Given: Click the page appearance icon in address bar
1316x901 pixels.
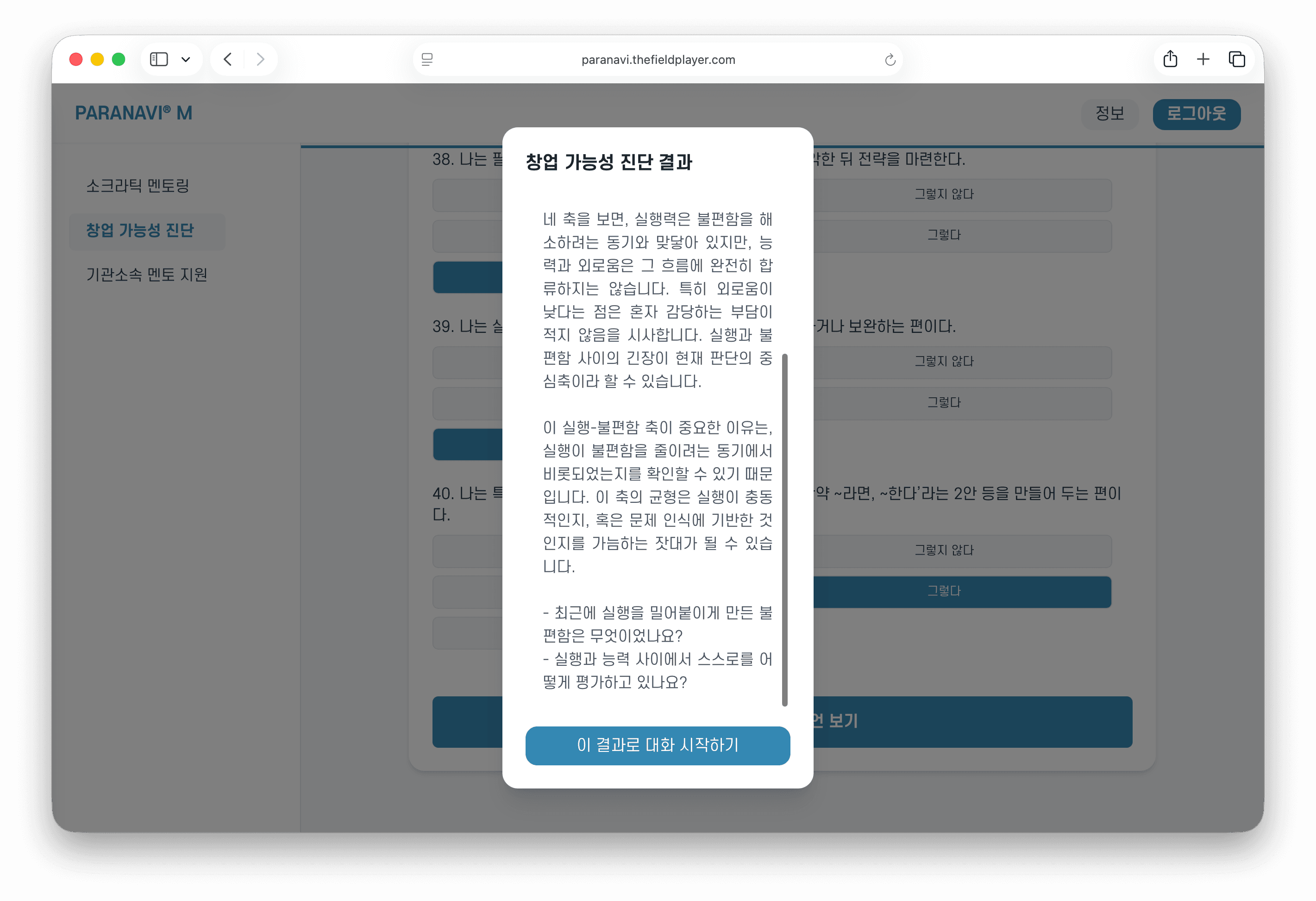Looking at the screenshot, I should click(x=427, y=59).
